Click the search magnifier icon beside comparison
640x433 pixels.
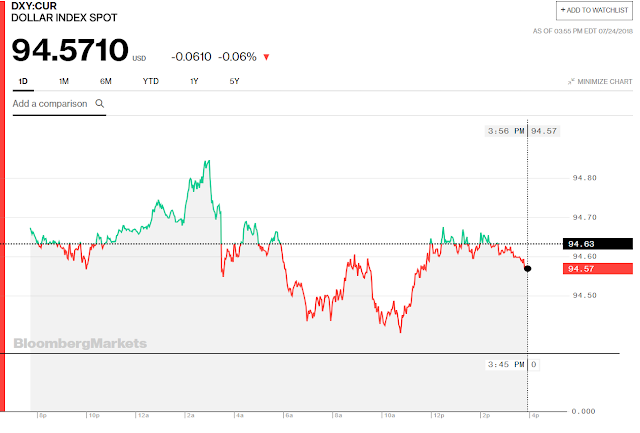tap(100, 103)
